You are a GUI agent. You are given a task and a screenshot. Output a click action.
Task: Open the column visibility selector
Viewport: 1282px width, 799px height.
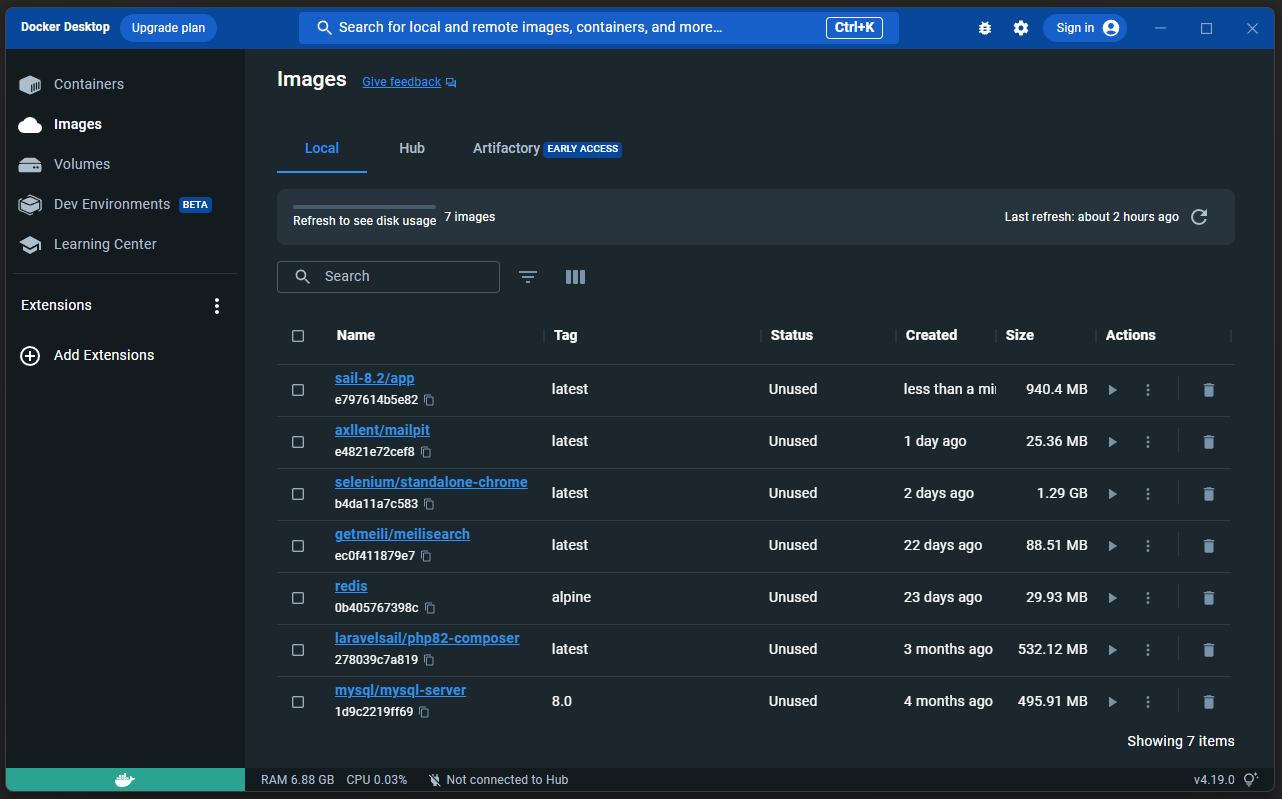coord(575,276)
